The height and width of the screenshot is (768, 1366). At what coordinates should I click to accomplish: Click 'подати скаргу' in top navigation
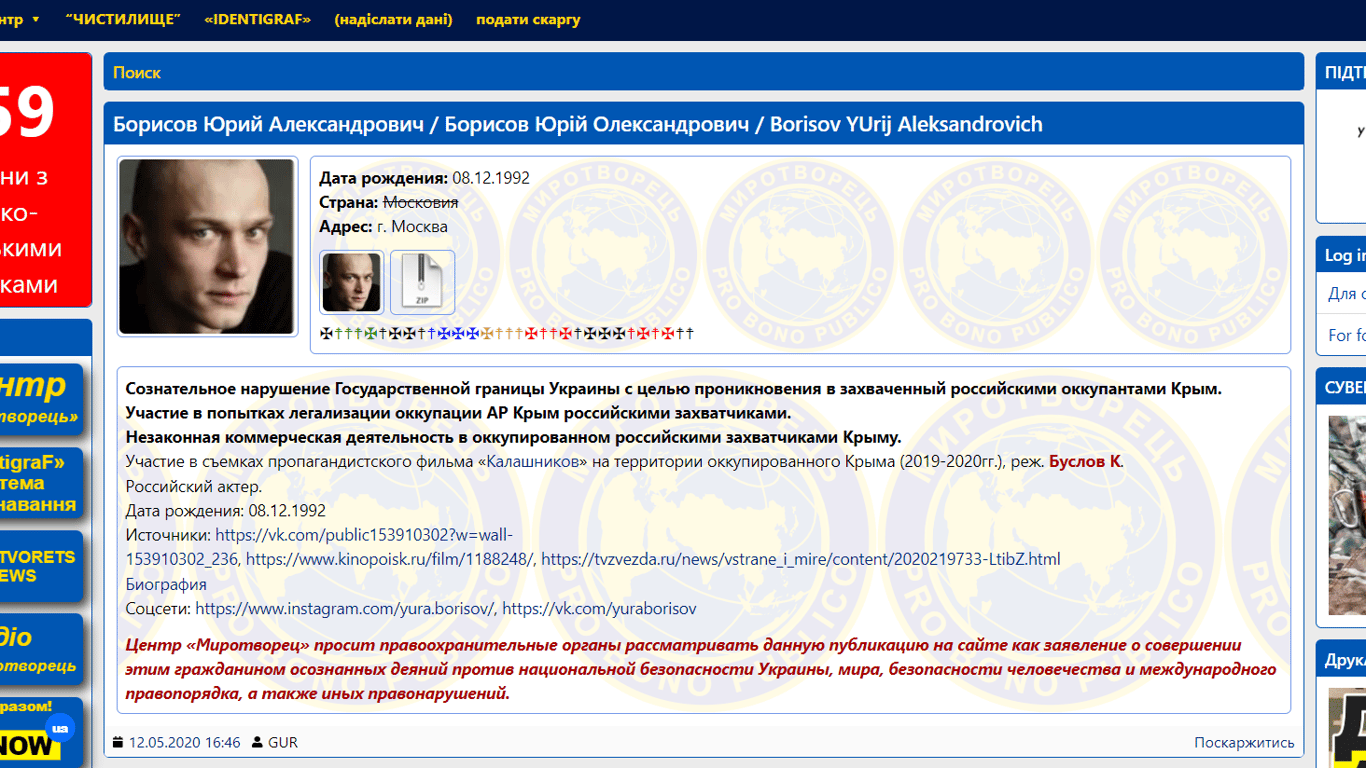(x=528, y=20)
